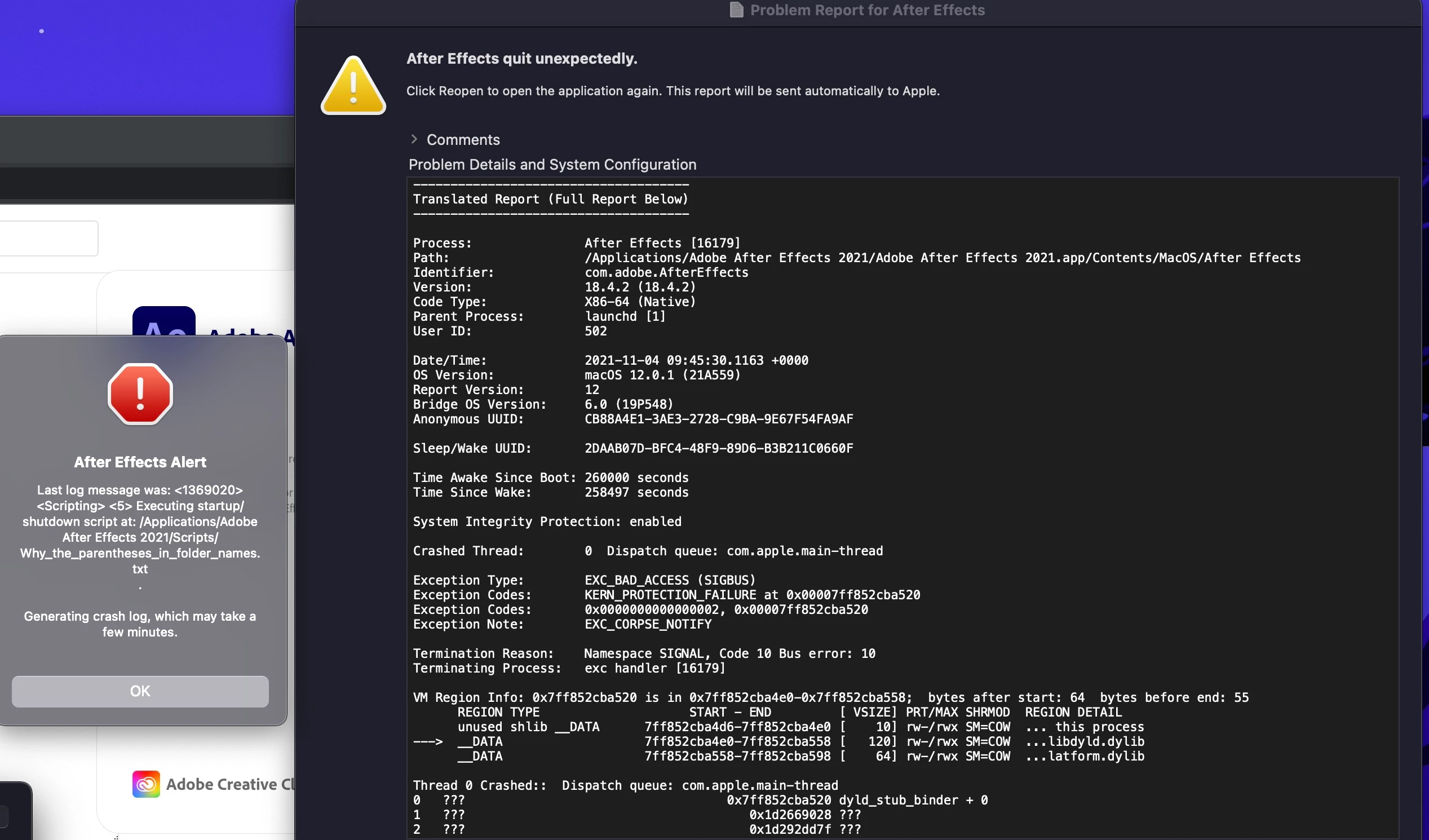Click the Problem Details and System Configuration label
This screenshot has width=1429, height=840.
point(552,165)
